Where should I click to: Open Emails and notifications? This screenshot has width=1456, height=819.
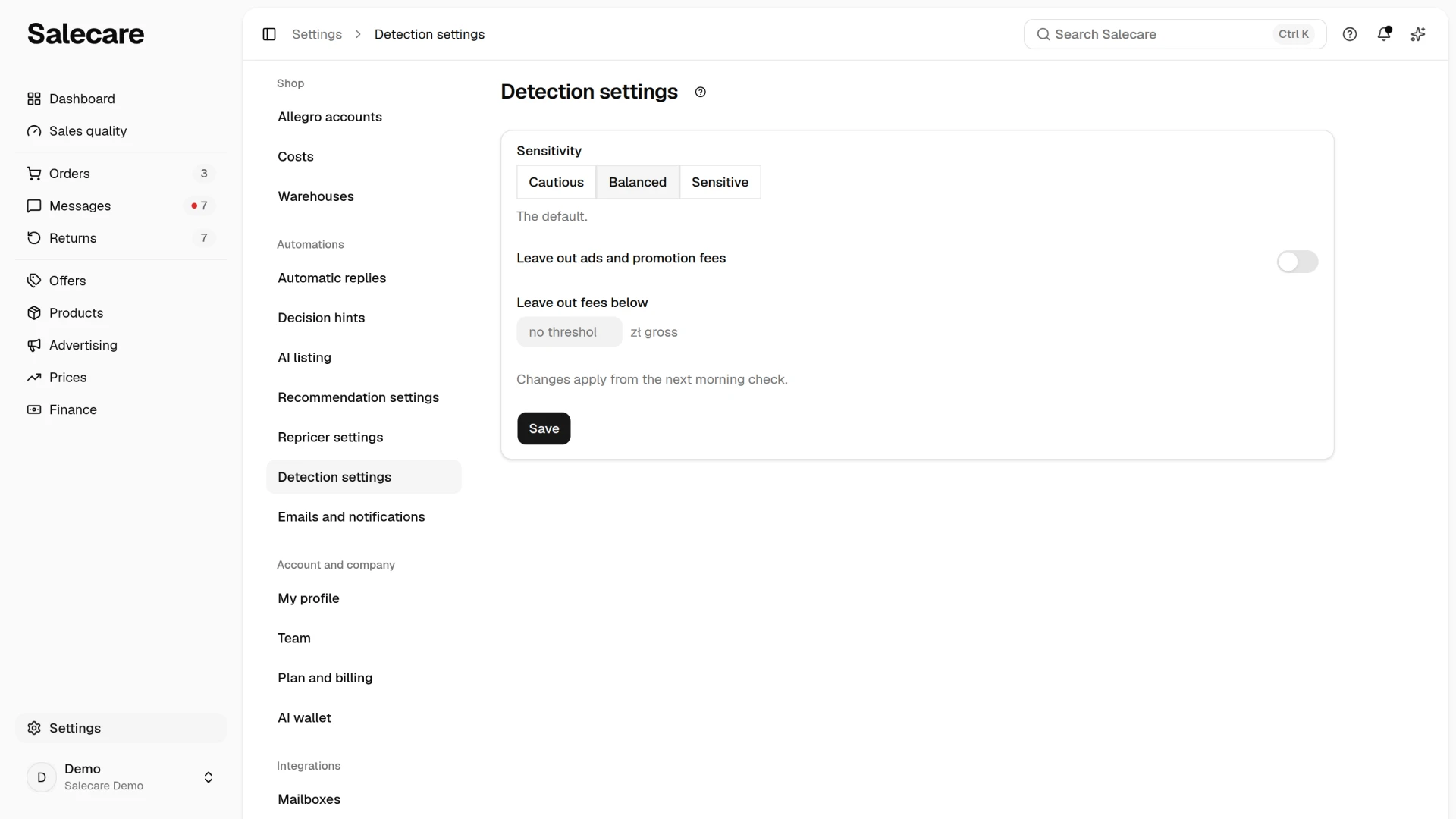(x=364, y=517)
